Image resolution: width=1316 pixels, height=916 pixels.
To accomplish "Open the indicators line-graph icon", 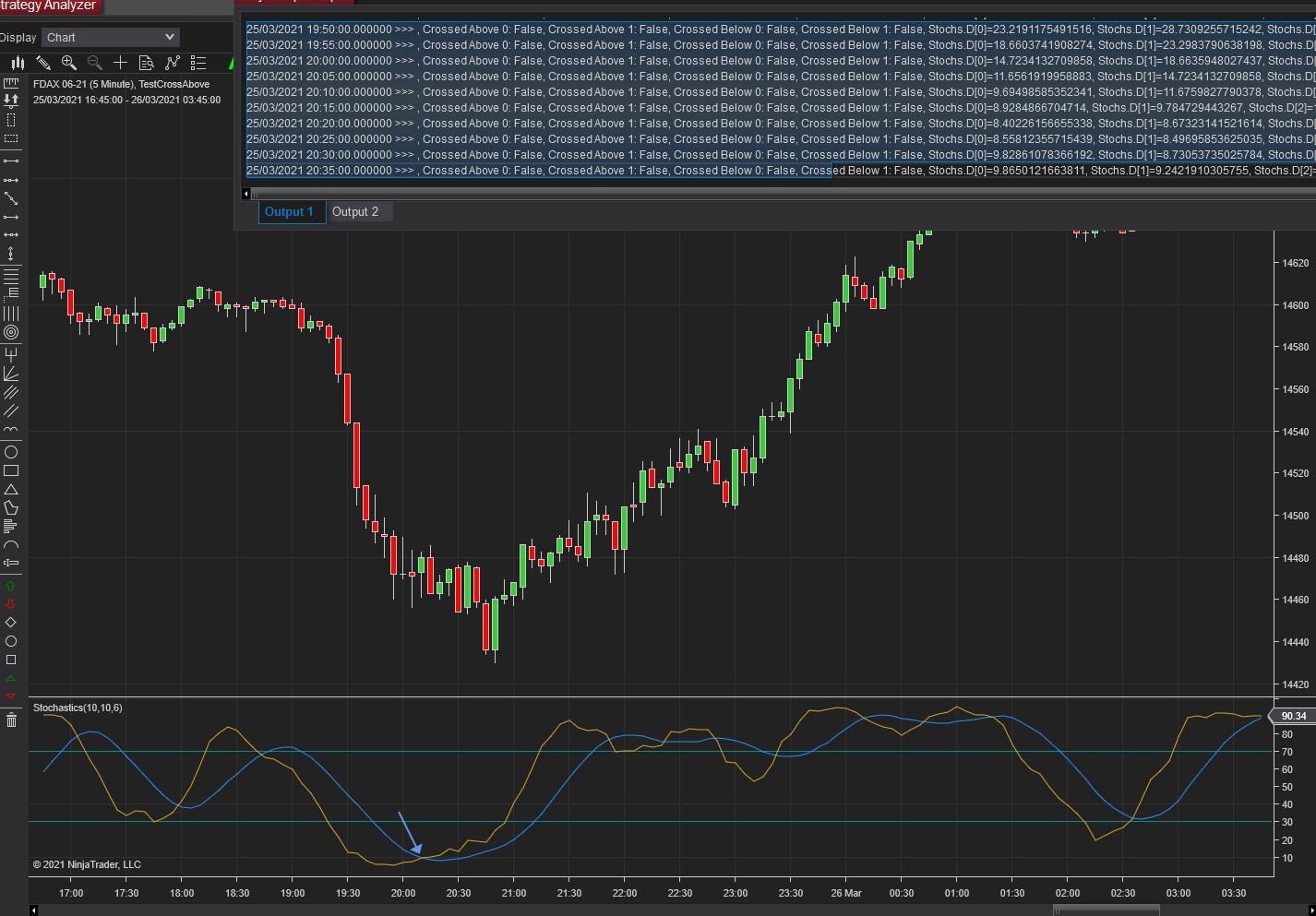I will (172, 63).
